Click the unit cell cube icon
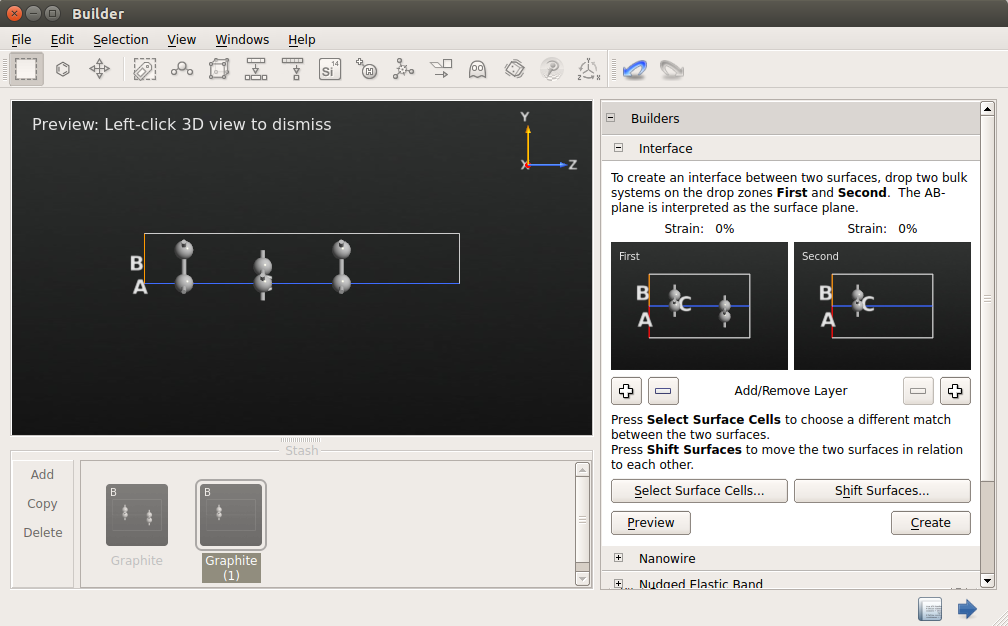Screen dimensions: 1008x626 219,69
